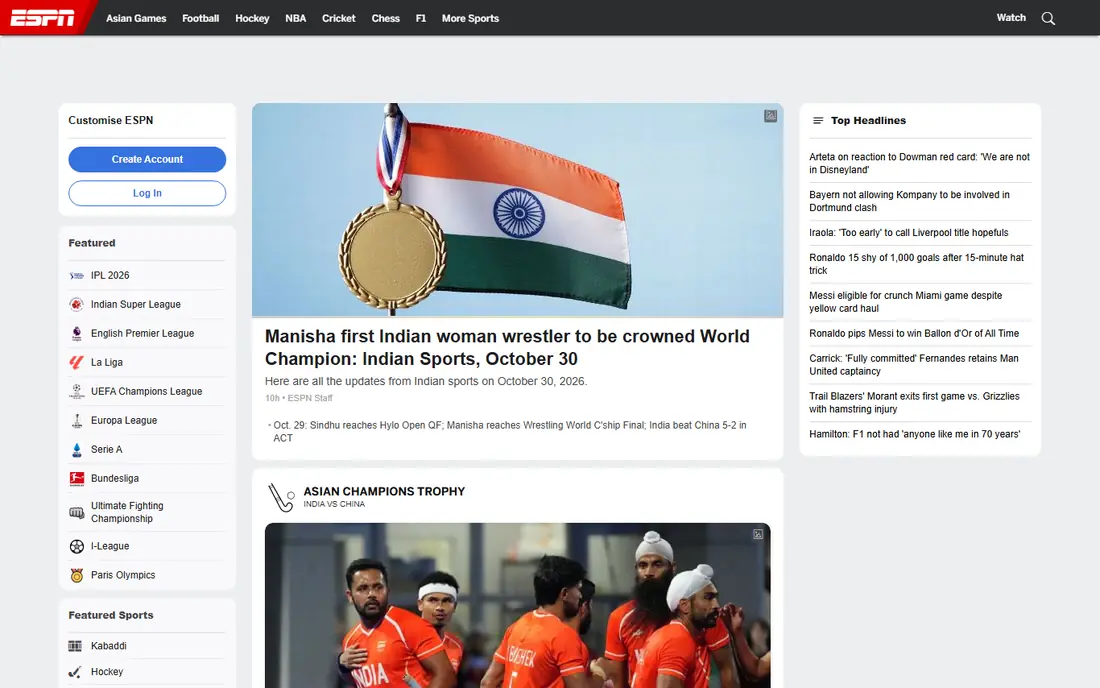Image resolution: width=1100 pixels, height=688 pixels.
Task: Click the Watch link in the header
Action: (x=1011, y=18)
